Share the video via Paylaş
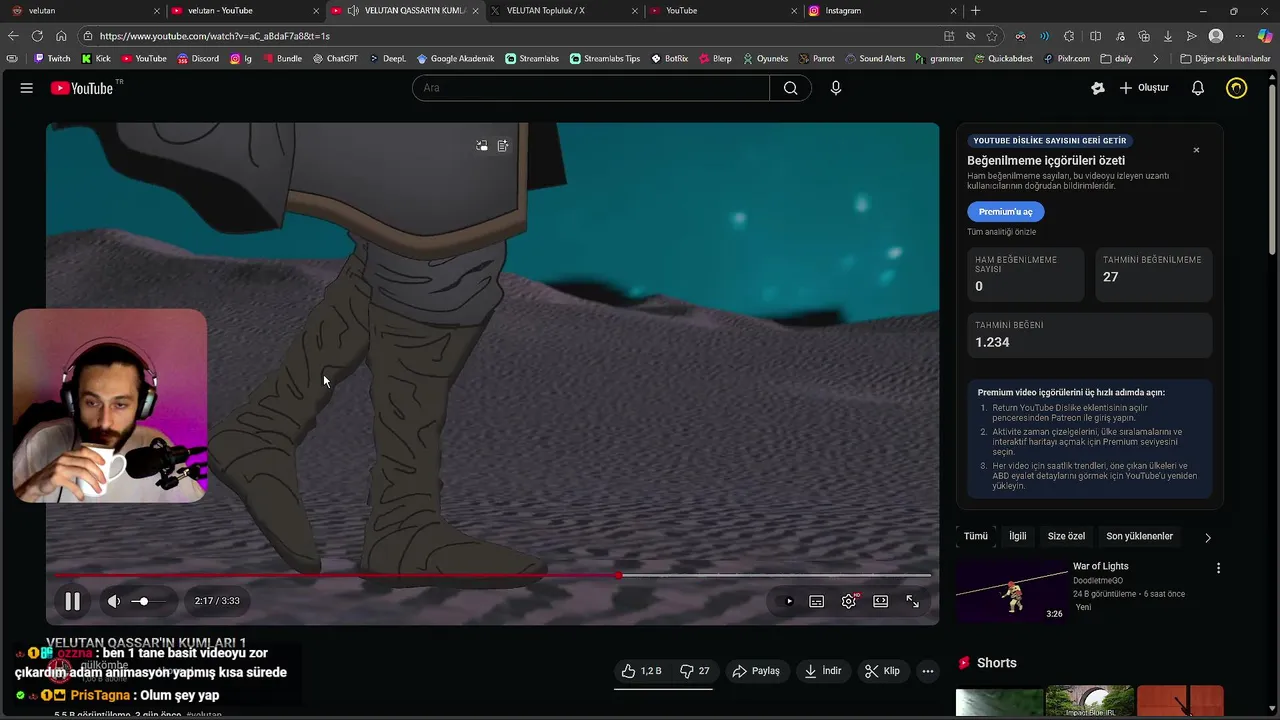This screenshot has height=720, width=1280. tap(756, 671)
